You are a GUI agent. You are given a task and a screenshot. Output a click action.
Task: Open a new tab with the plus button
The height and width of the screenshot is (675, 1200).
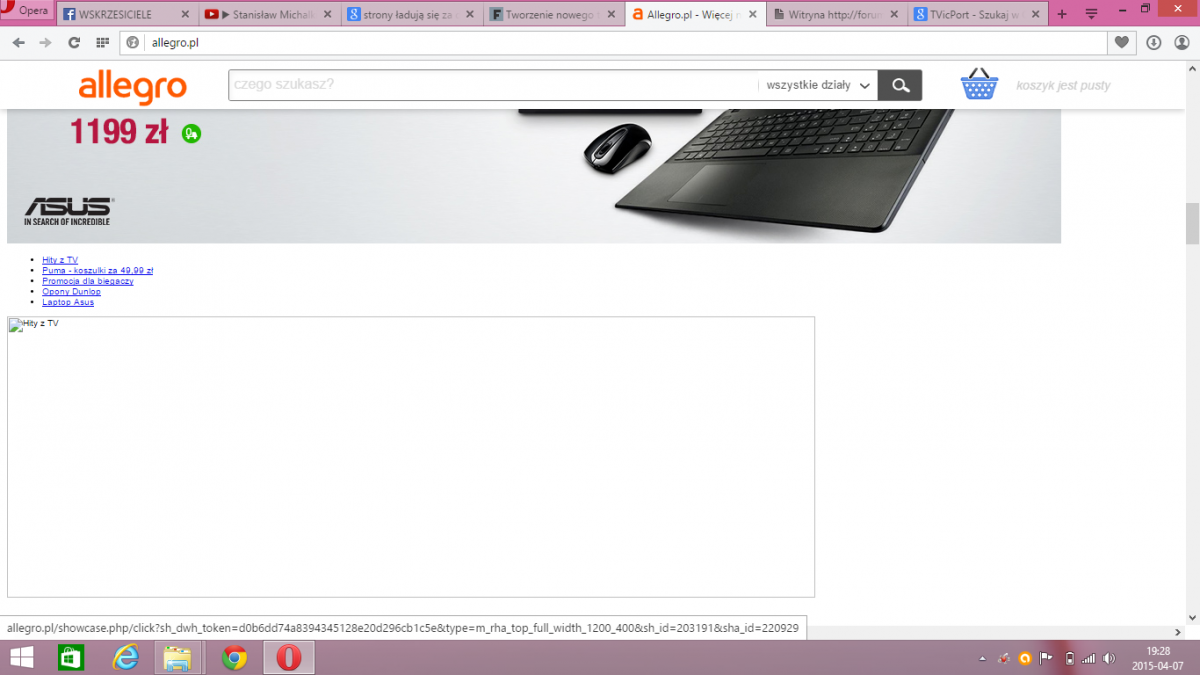1062,15
